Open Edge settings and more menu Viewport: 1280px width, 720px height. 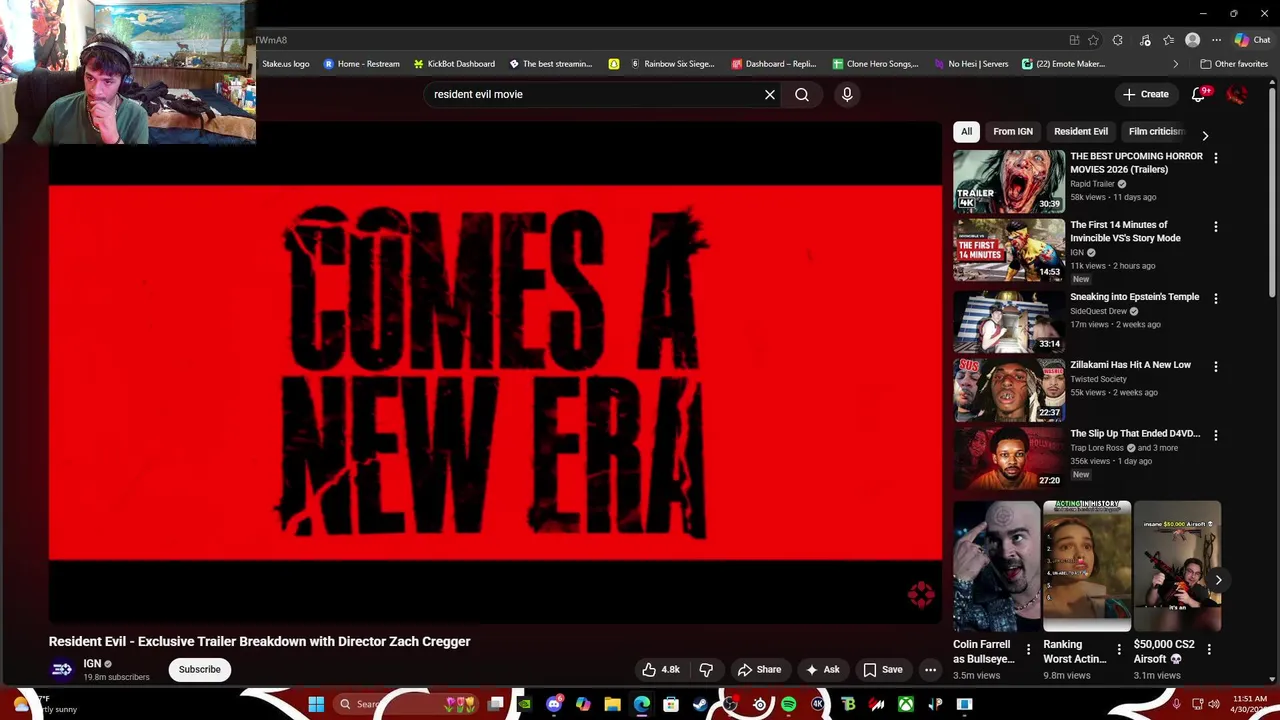tap(1216, 40)
